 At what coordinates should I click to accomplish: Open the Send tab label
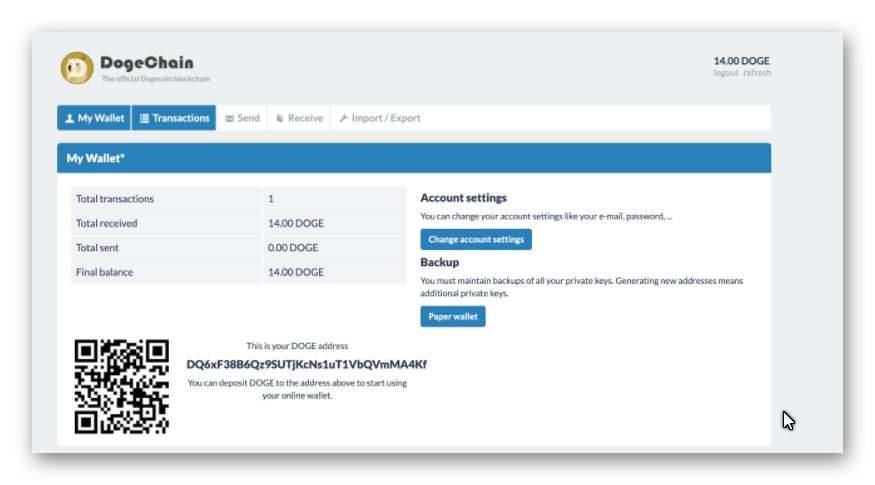248,118
